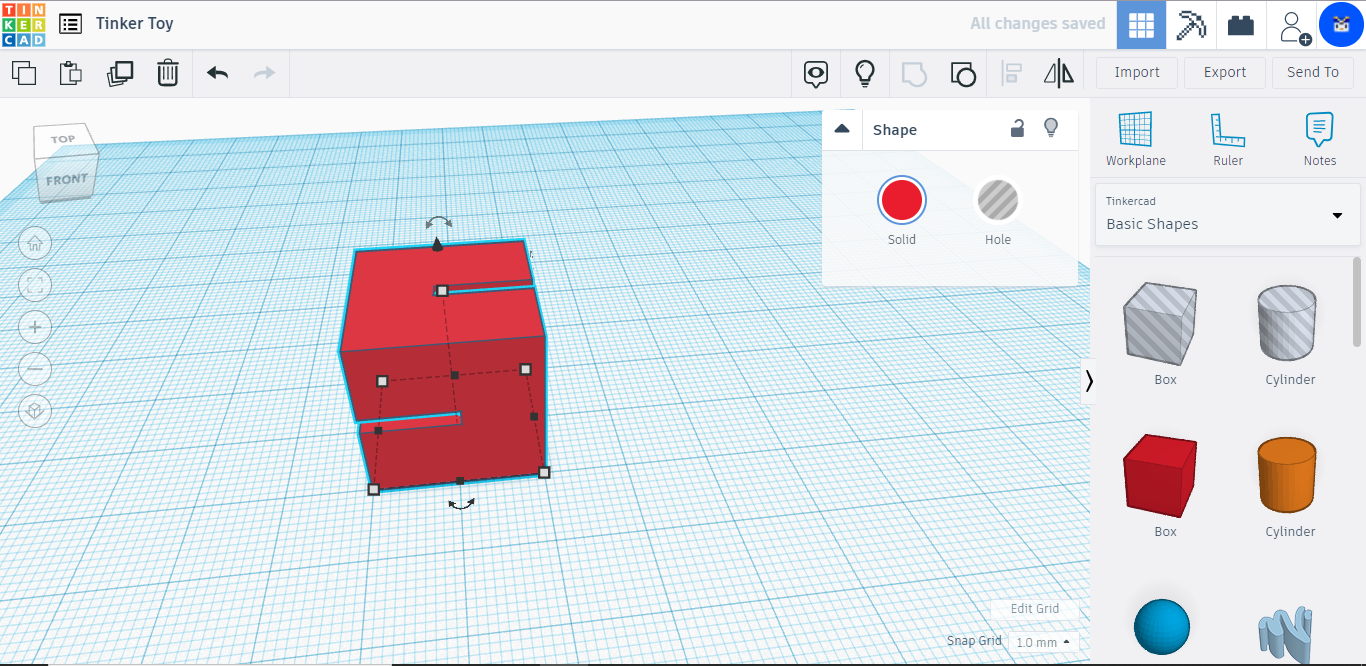Choose the red Solid color swatch
The width and height of the screenshot is (1366, 666).
click(x=901, y=200)
